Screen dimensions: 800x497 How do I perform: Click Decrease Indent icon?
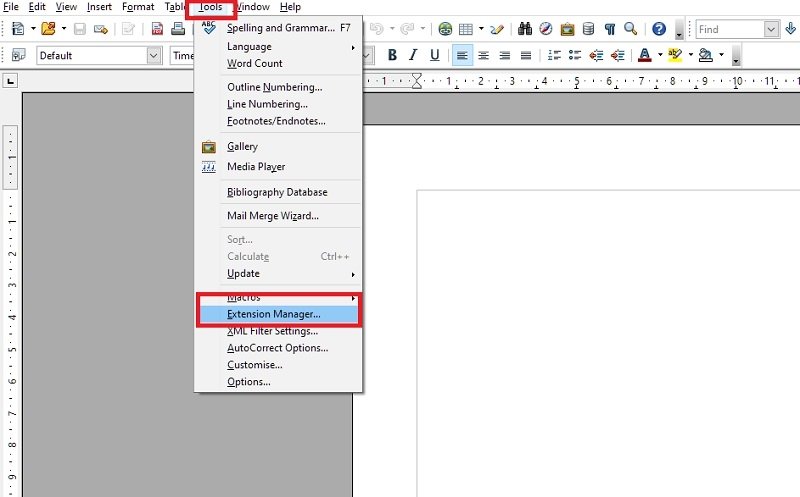point(596,55)
